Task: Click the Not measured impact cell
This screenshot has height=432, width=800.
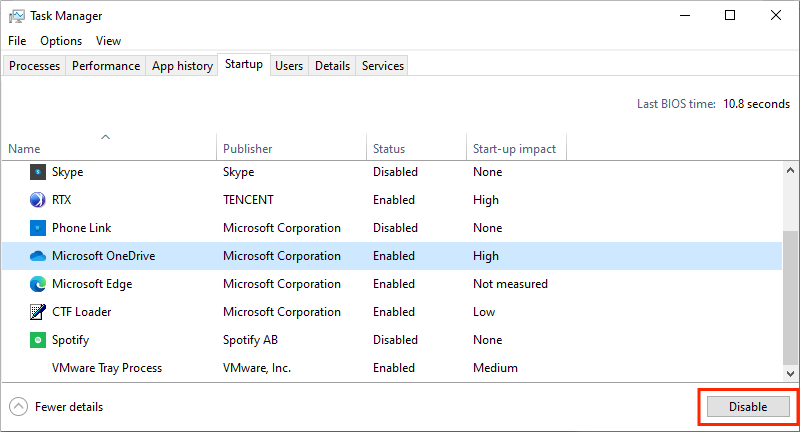Action: click(x=510, y=284)
